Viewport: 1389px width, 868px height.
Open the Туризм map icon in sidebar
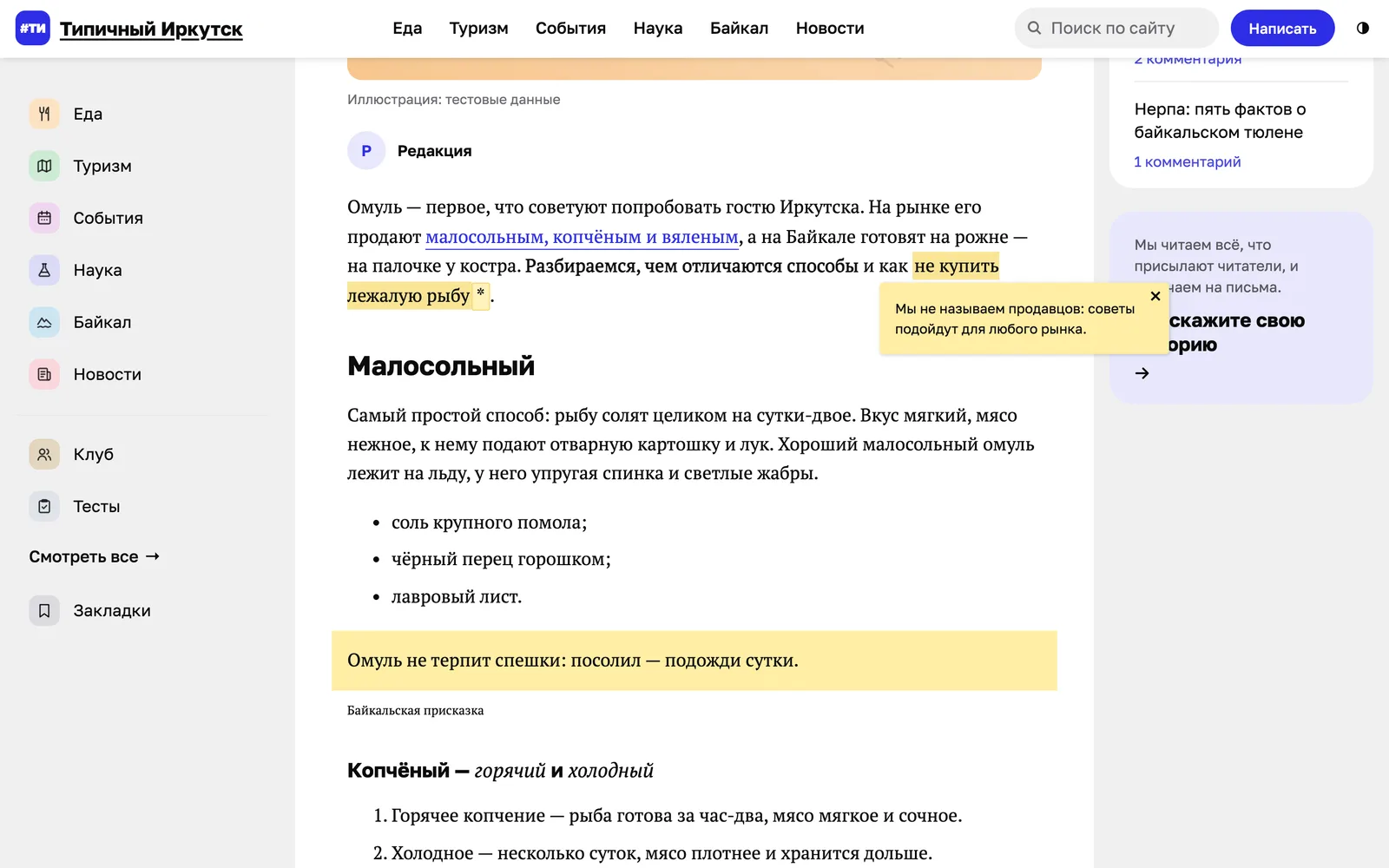(44, 166)
